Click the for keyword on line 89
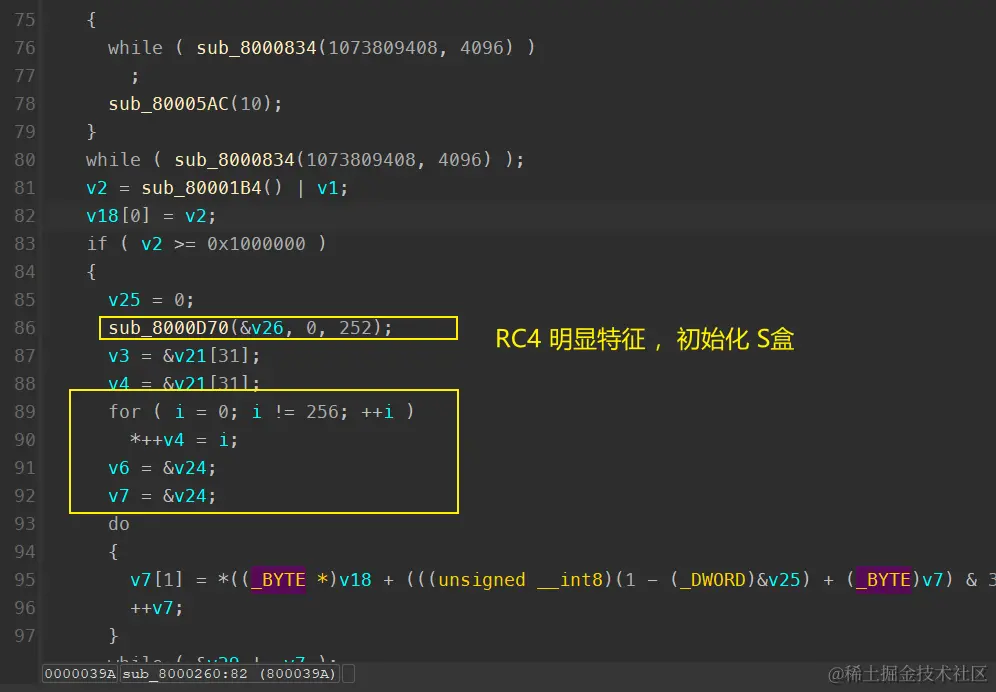This screenshot has width=996, height=692. [x=124, y=411]
